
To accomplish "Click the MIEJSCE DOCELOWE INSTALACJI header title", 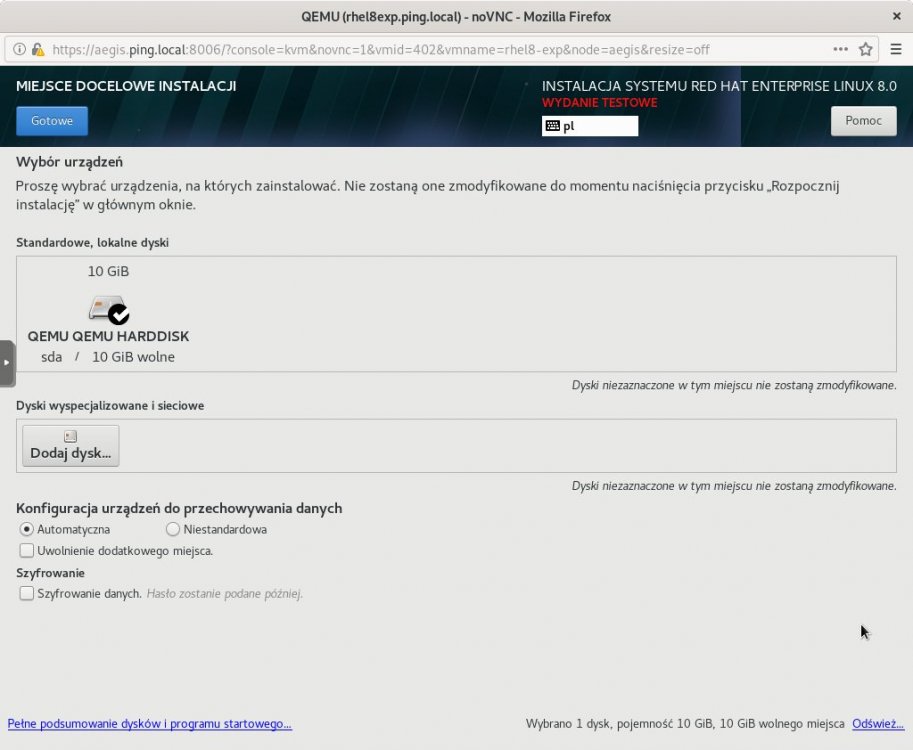I will point(126,86).
